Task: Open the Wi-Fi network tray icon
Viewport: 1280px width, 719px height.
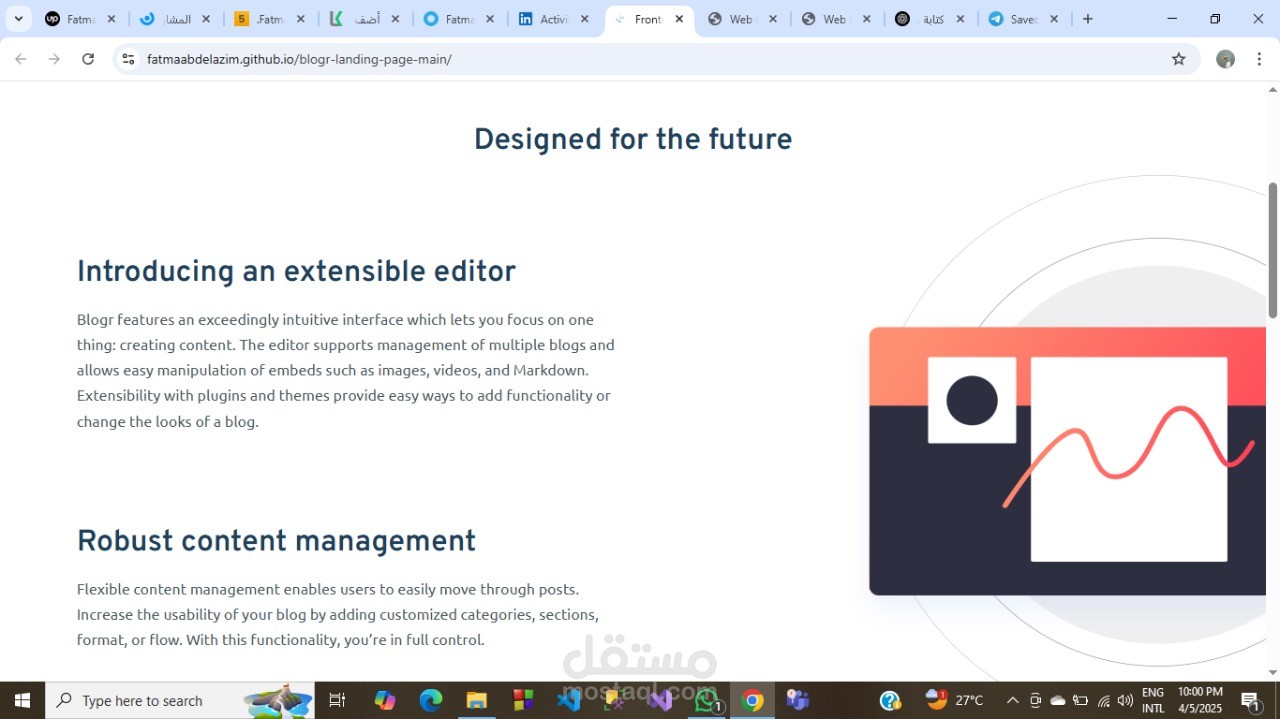Action: pos(1103,700)
